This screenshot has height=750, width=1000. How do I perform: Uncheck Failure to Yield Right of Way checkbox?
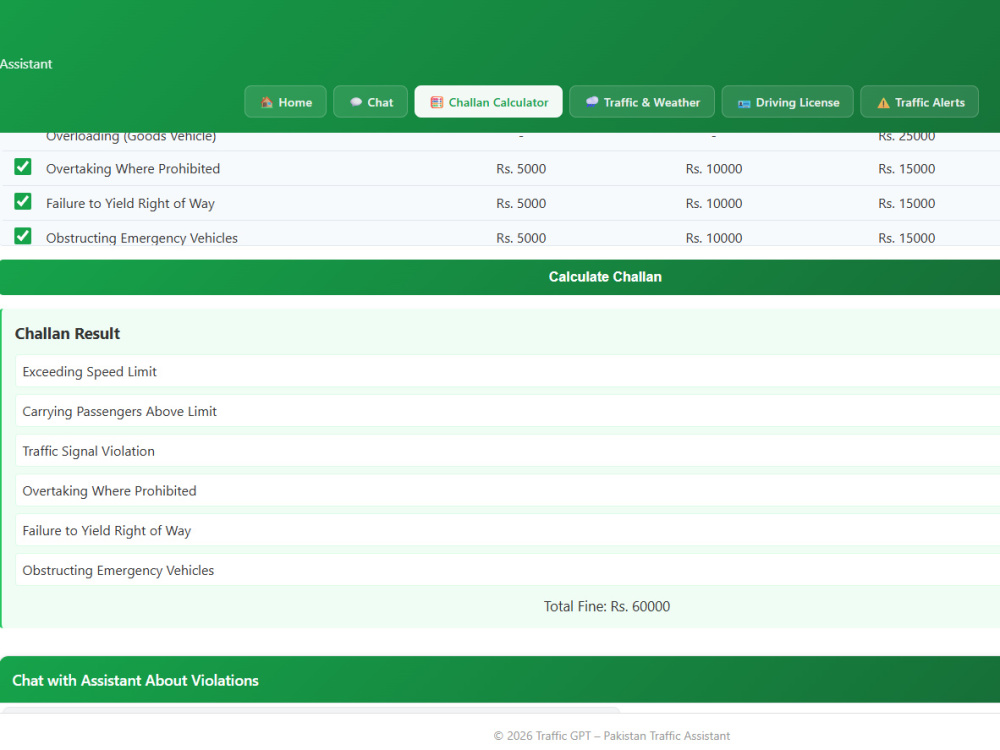click(23, 202)
